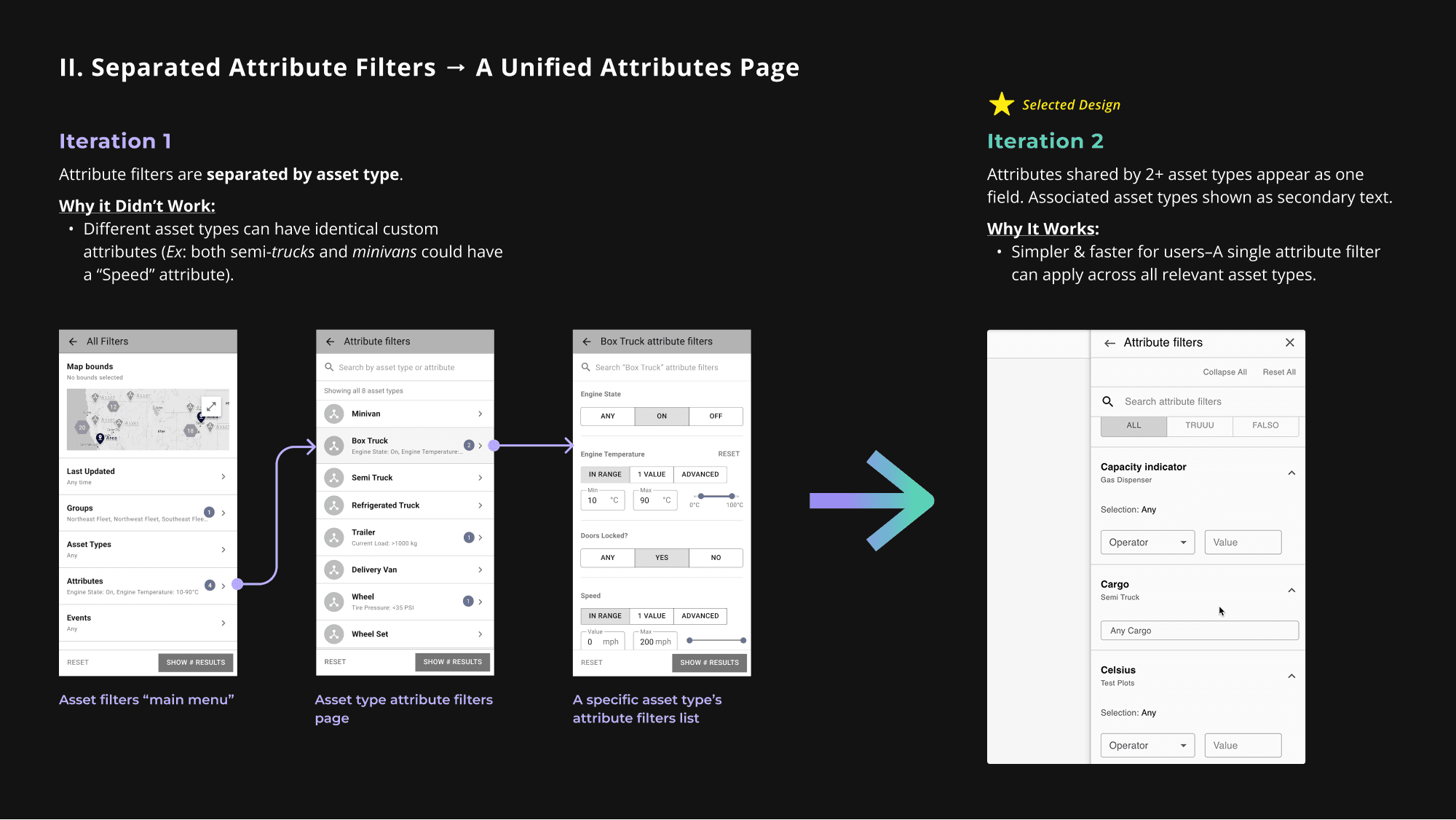Screen dimensions: 1456x820
Task: Set Engine State toggle to OFF
Action: point(716,416)
